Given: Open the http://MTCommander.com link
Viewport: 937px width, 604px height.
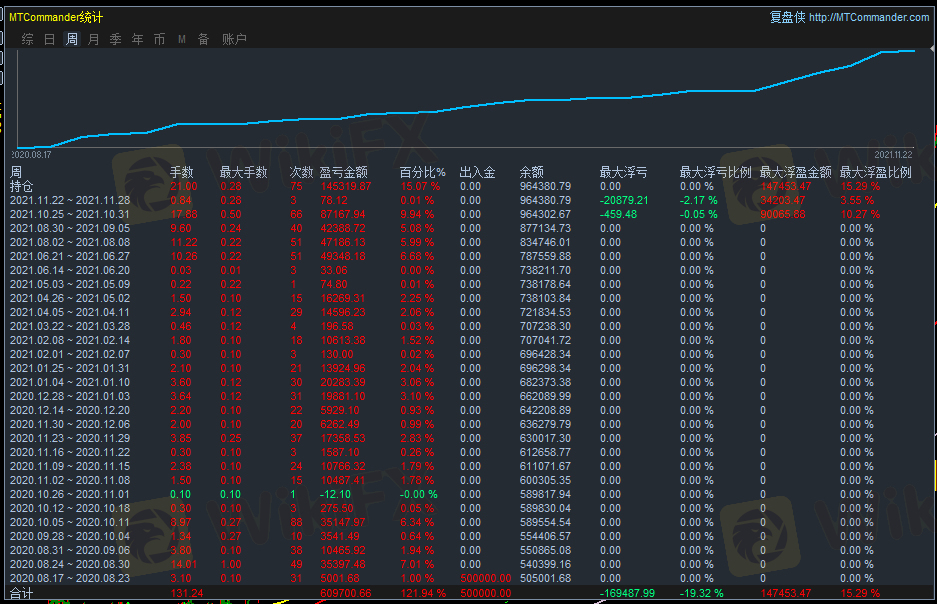Looking at the screenshot, I should coord(868,17).
